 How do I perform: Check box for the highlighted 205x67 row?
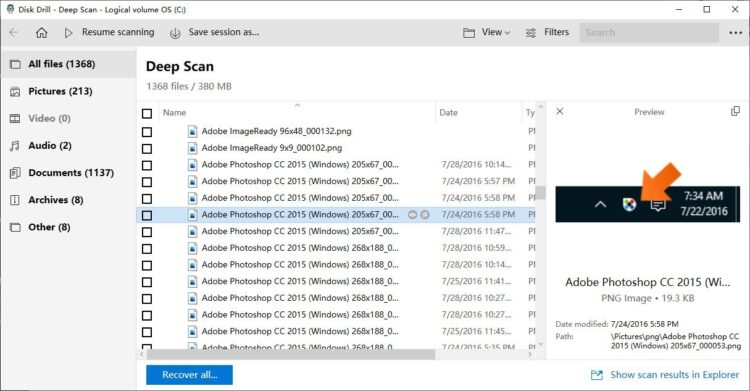[x=147, y=215]
